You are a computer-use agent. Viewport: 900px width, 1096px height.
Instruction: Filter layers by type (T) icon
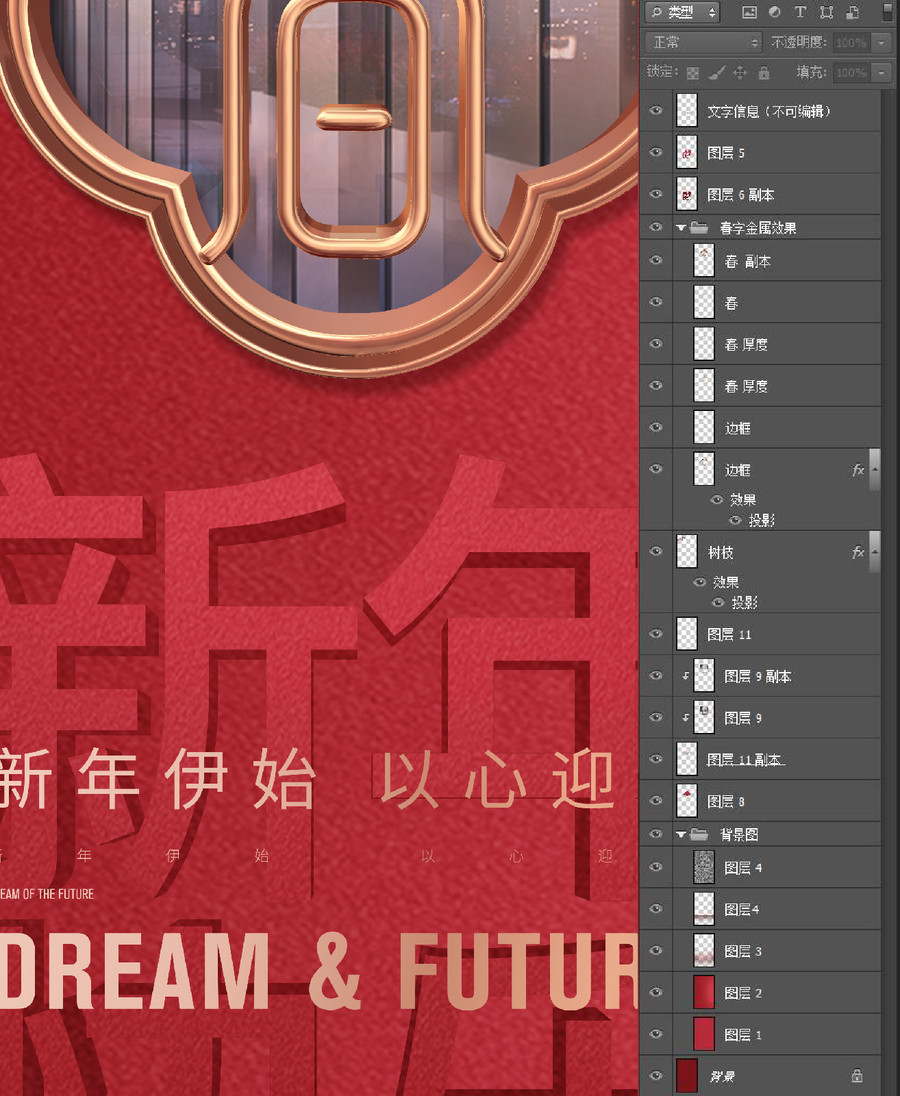pos(800,12)
